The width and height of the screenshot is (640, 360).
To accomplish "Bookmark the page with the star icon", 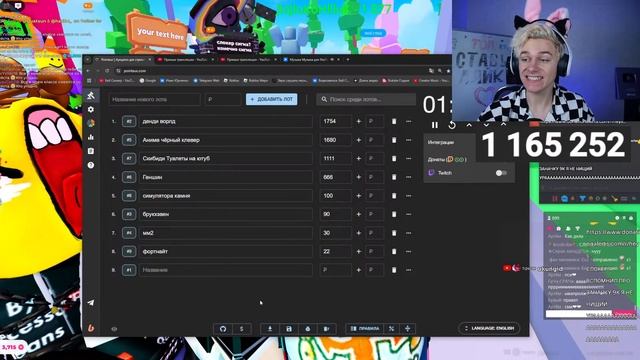I will pyautogui.click(x=448, y=71).
